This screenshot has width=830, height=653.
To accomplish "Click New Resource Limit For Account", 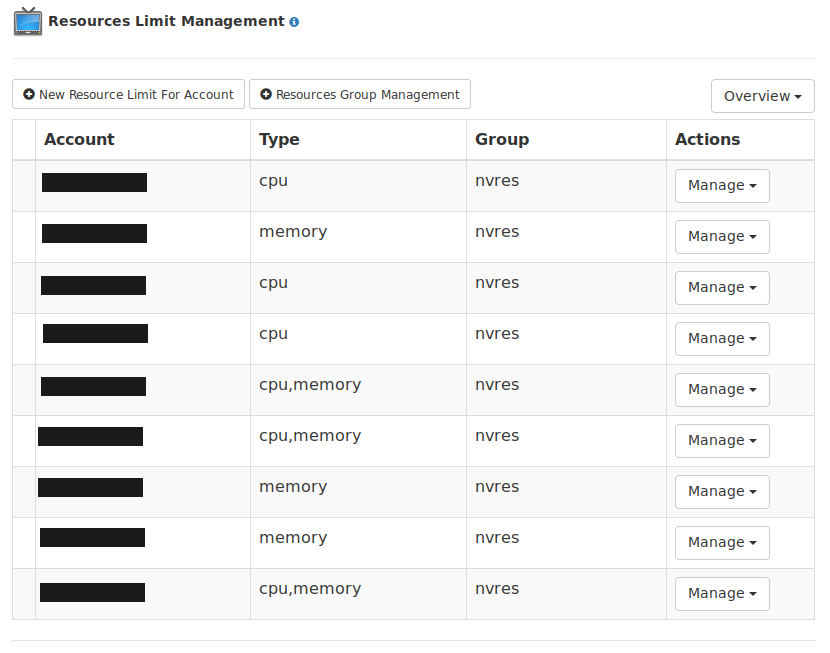I will pyautogui.click(x=129, y=94).
